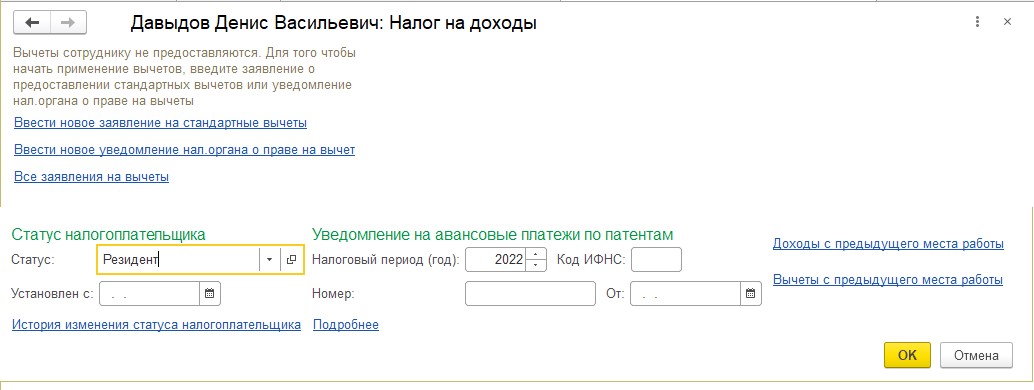Go back with the left arrow button

pos(32,23)
